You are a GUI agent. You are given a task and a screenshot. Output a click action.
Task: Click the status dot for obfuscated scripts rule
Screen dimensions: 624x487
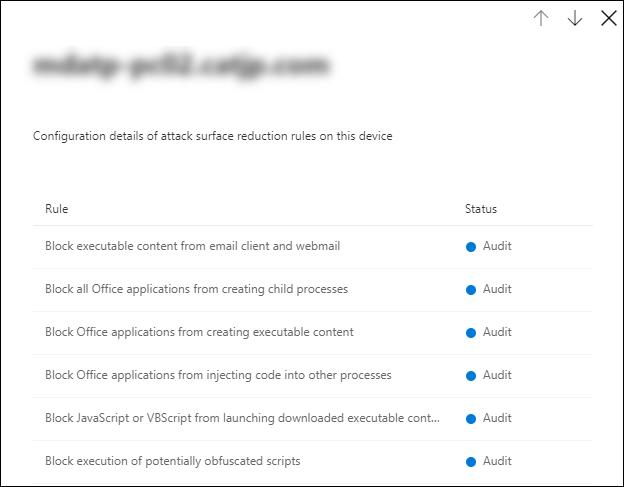(471, 462)
